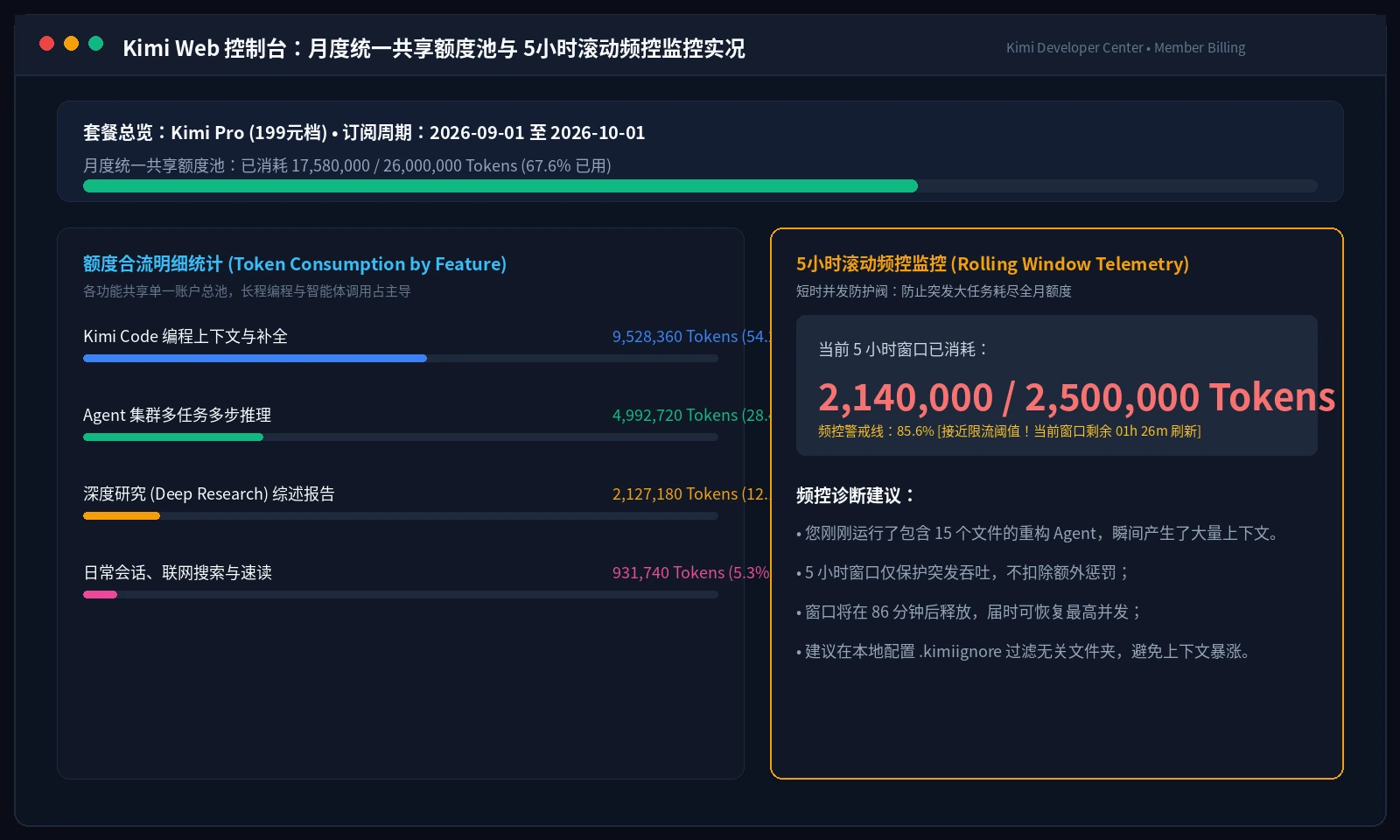The image size is (1400, 840).
Task: Click the 频控诊断建议 heading
Action: 856,495
